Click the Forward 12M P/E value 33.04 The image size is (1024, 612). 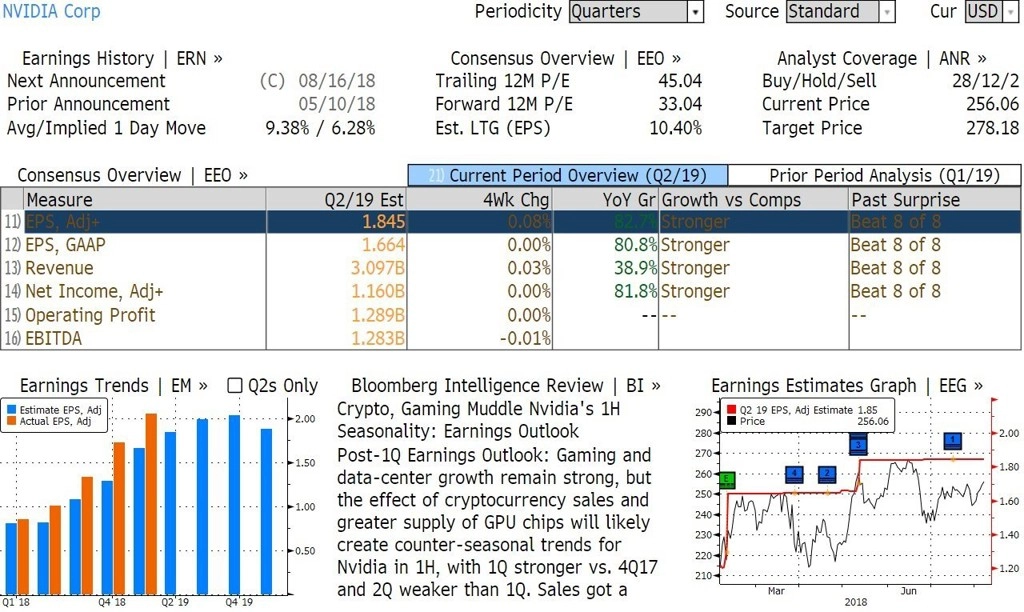(x=680, y=105)
